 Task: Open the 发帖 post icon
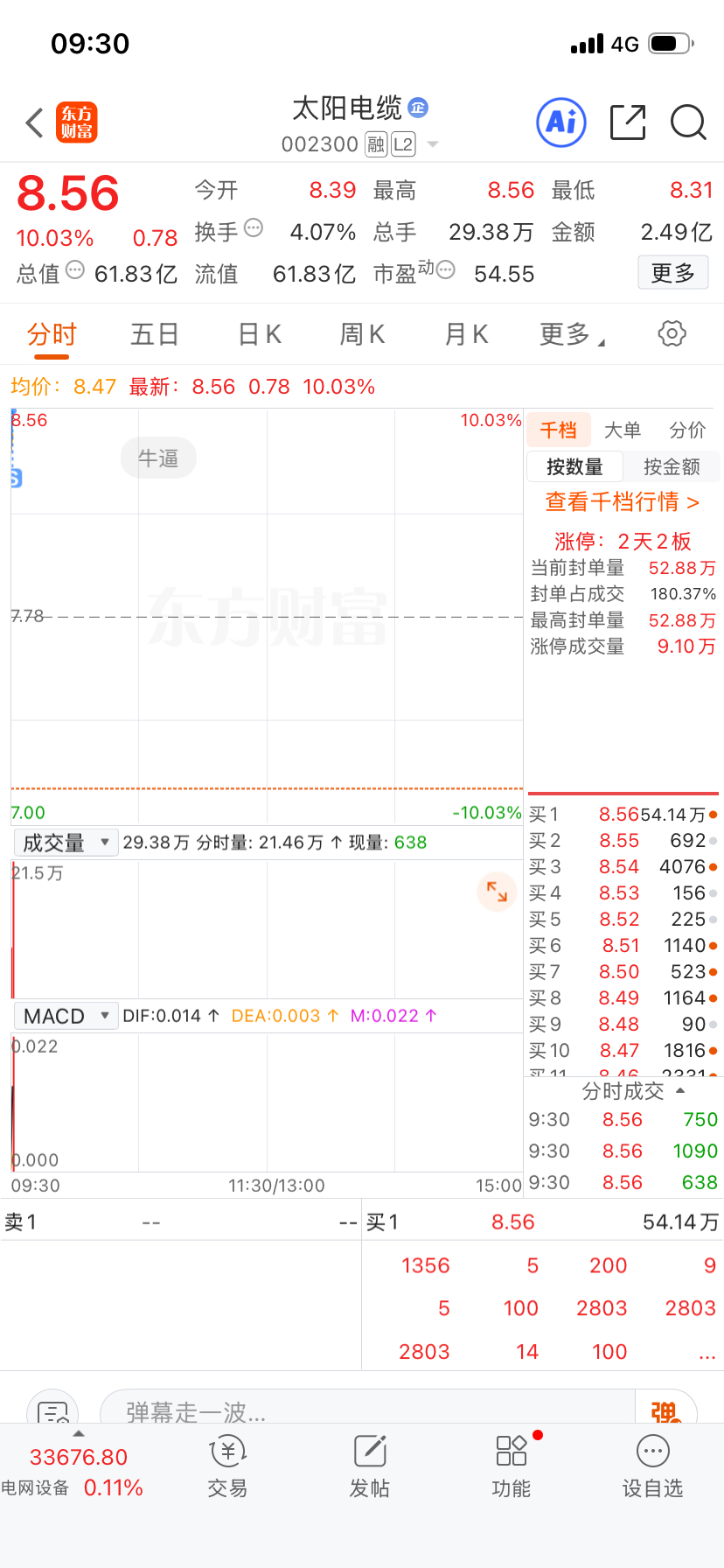(370, 1466)
